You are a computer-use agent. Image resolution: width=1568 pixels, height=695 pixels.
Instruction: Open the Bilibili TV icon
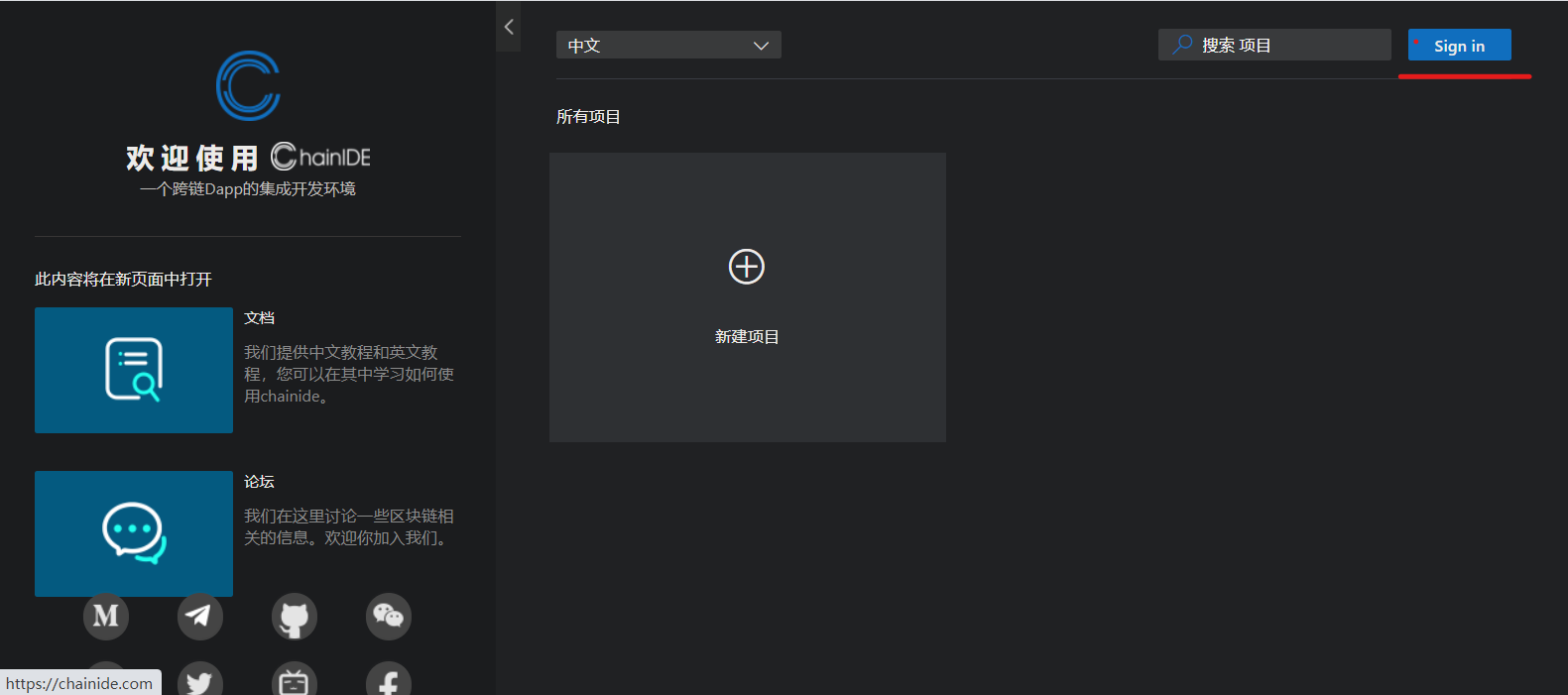295,681
